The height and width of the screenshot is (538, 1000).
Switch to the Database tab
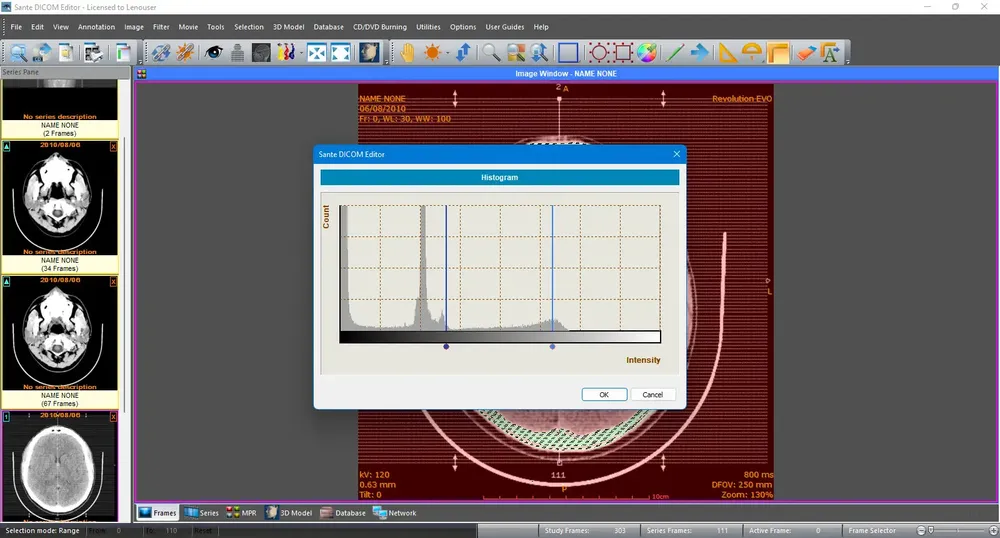pos(342,513)
